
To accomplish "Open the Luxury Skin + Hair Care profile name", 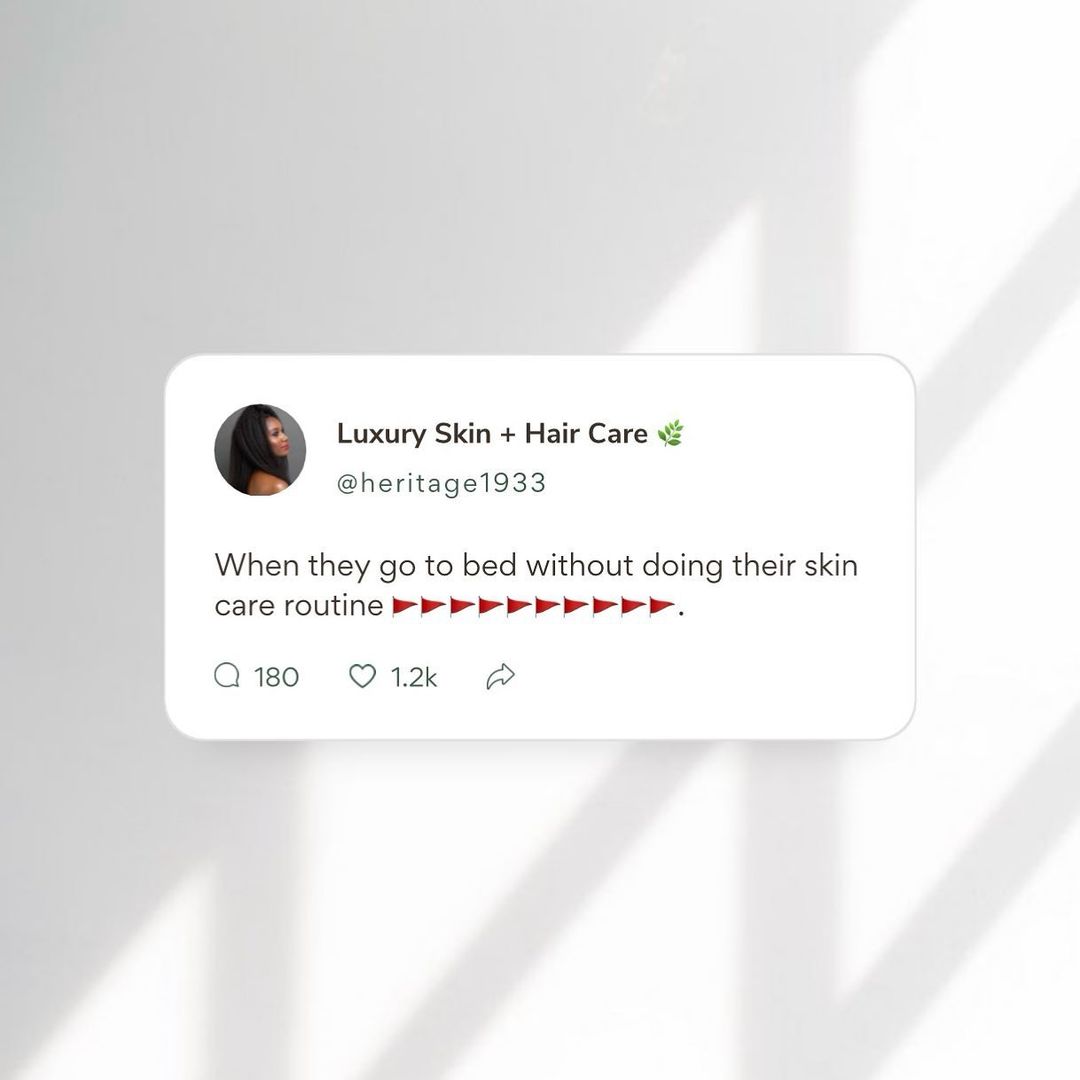I will 492,433.
